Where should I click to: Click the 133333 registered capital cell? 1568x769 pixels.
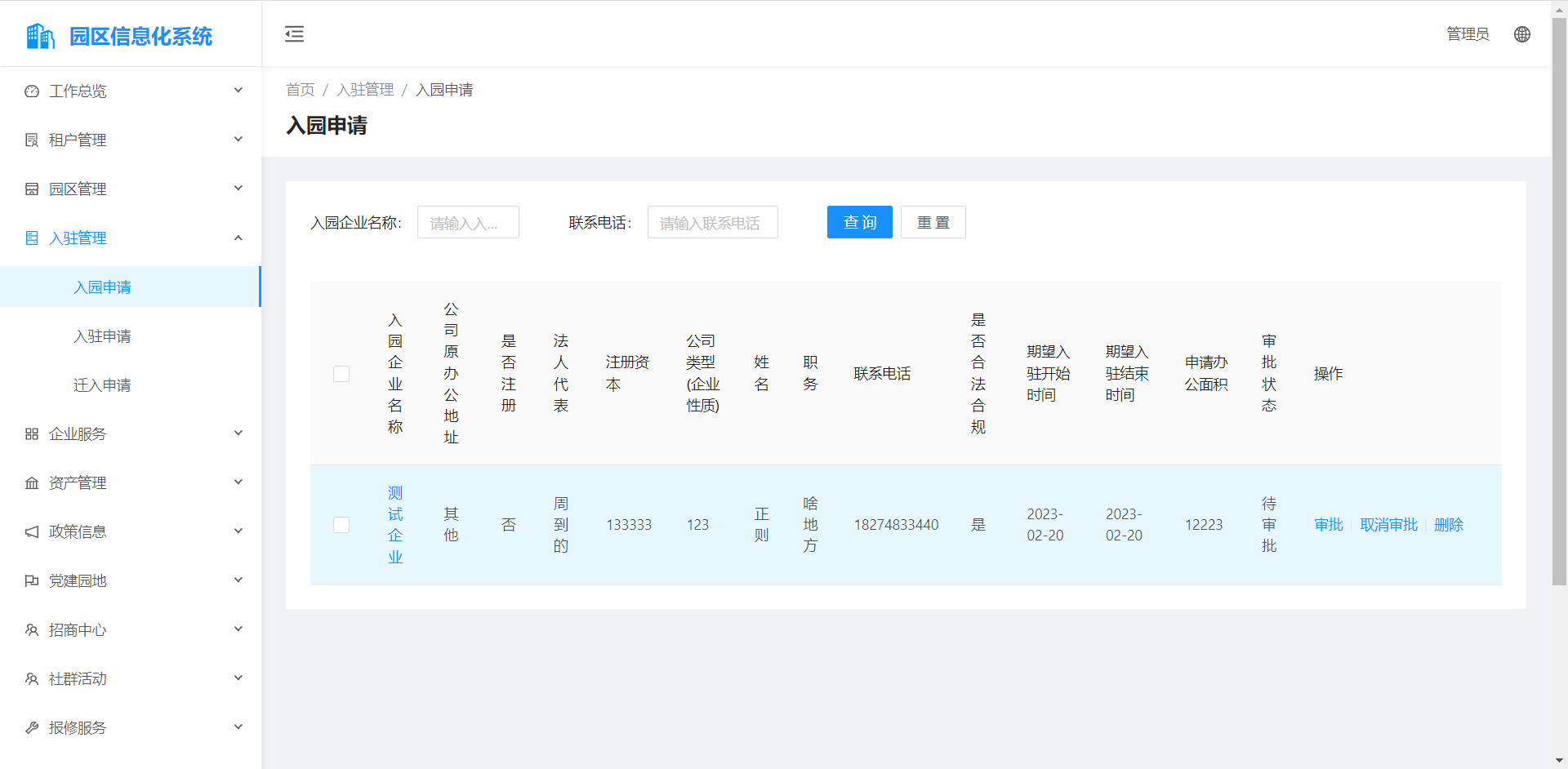point(629,525)
